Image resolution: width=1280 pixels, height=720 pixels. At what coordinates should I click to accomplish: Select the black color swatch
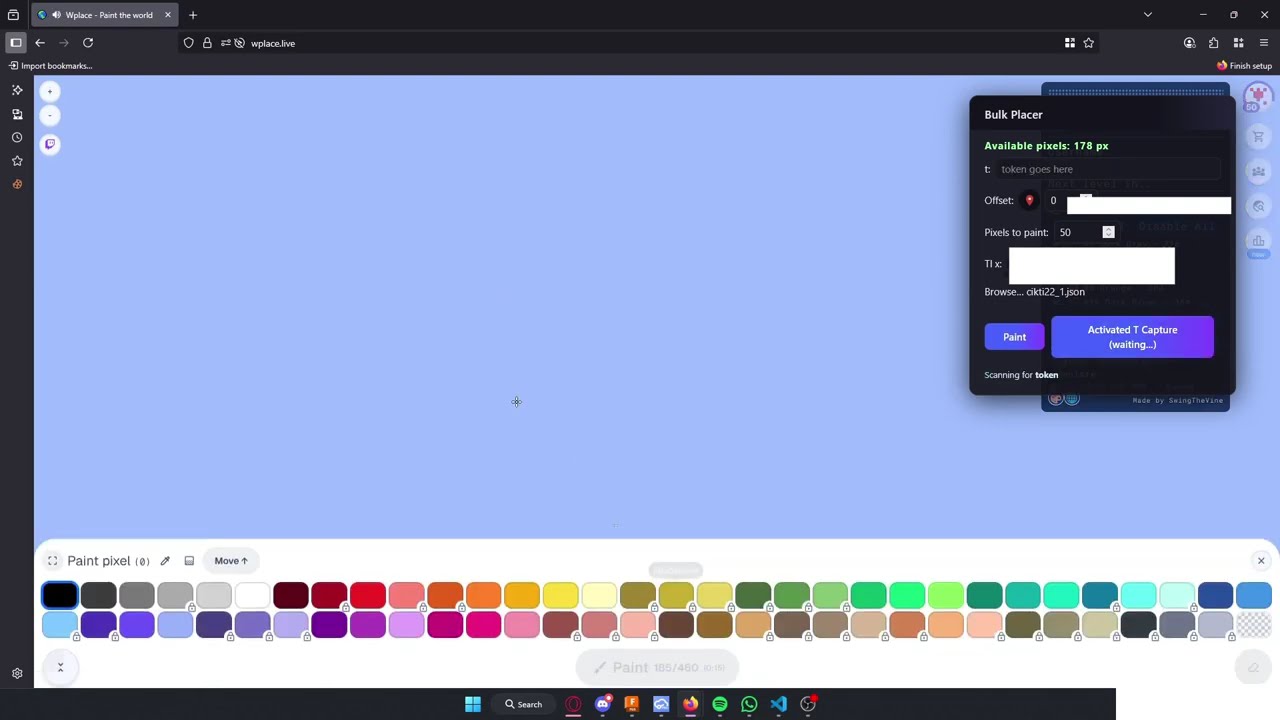coord(60,596)
